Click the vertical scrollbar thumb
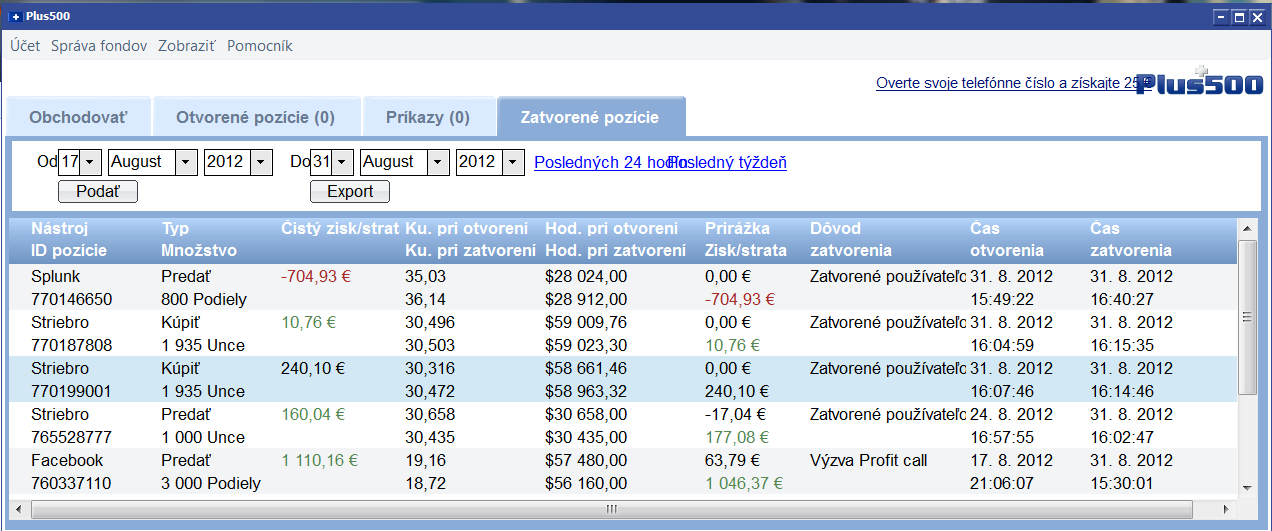This screenshot has width=1272, height=531. pos(1246,317)
